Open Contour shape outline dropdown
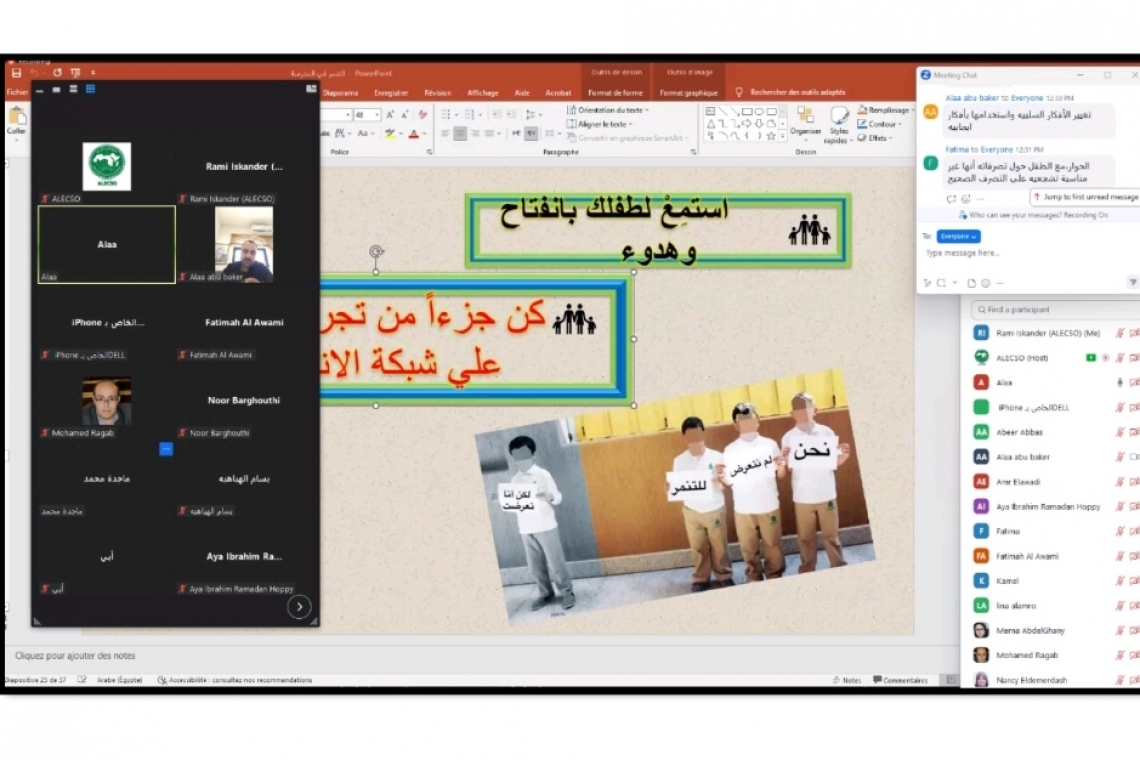This screenshot has height=760, width=1140. [x=879, y=124]
